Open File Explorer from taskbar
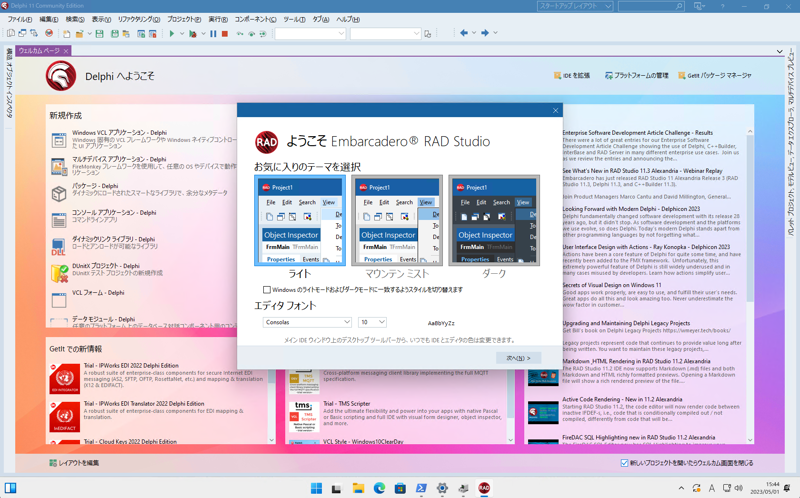The image size is (800, 498). pos(358,488)
